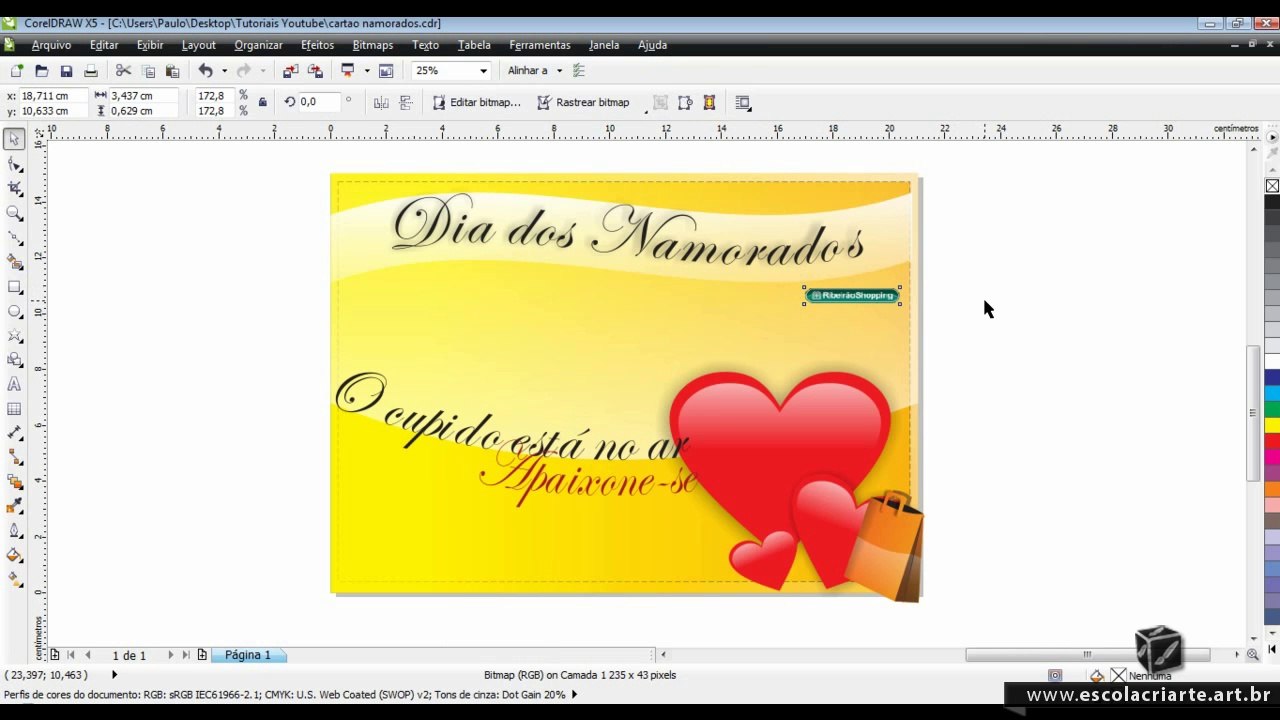
Task: Click the Export icon
Action: tap(315, 71)
